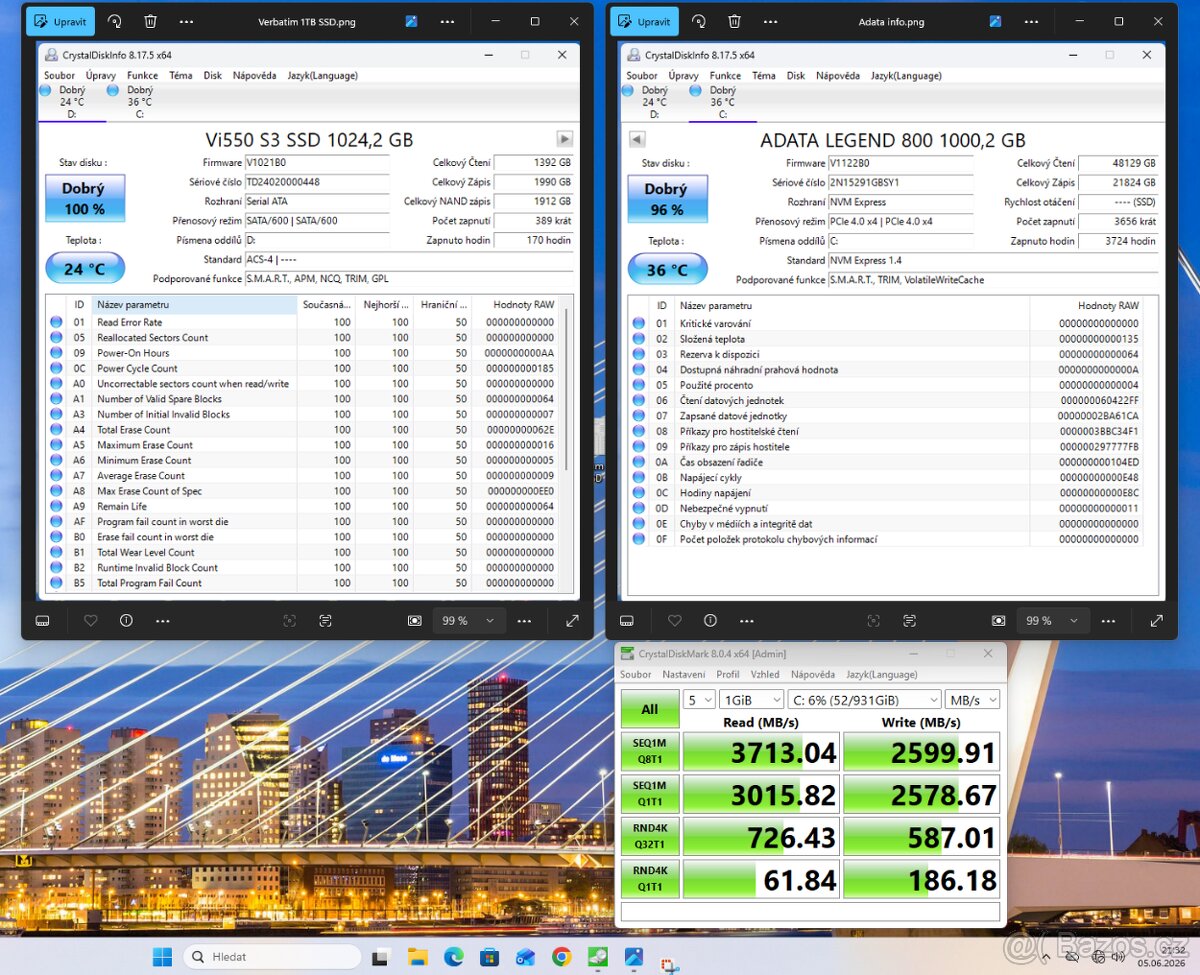Image resolution: width=1200 pixels, height=975 pixels.
Task: Open Task View from the taskbar
Action: coord(380,957)
